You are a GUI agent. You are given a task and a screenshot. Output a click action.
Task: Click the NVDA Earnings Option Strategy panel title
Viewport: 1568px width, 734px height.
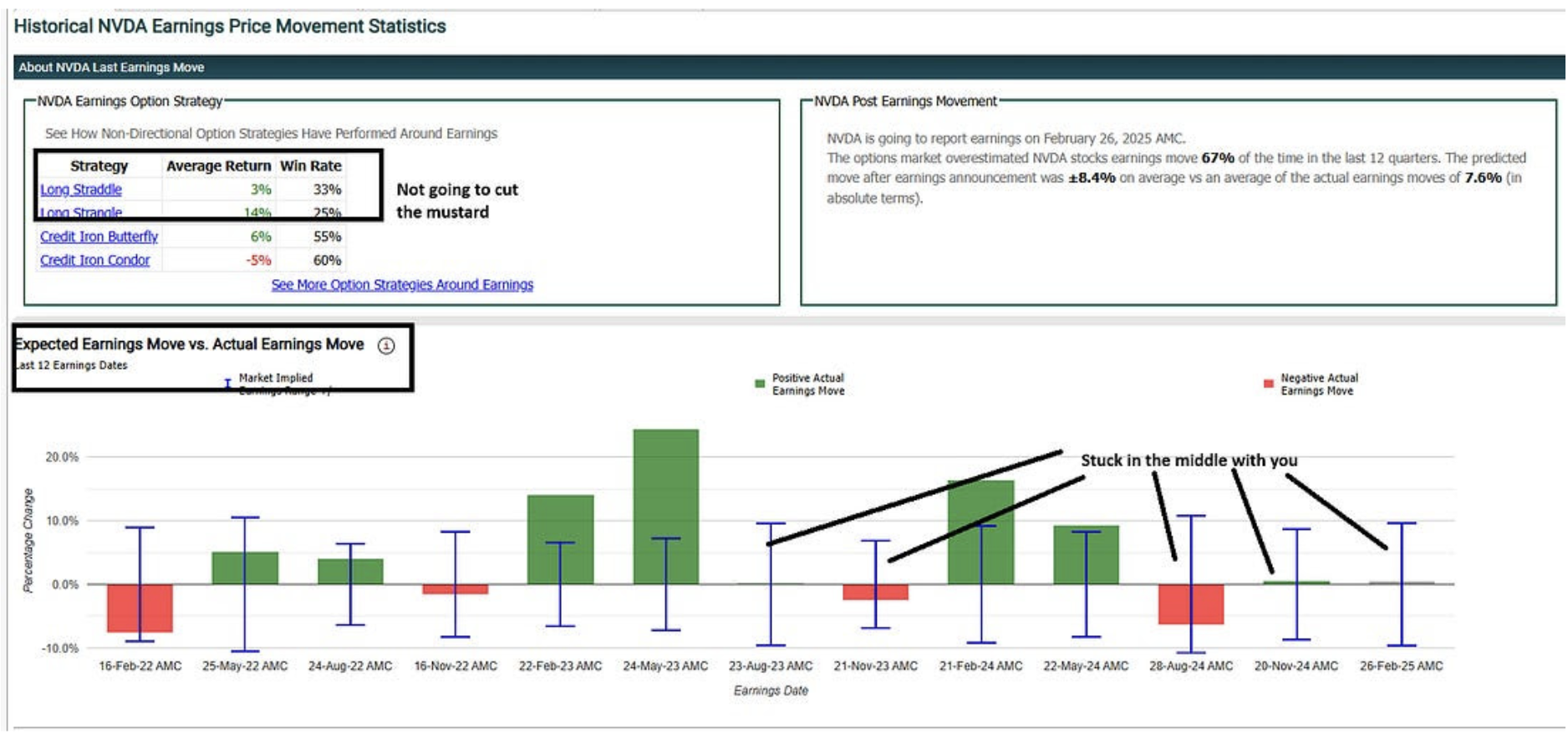coord(130,101)
